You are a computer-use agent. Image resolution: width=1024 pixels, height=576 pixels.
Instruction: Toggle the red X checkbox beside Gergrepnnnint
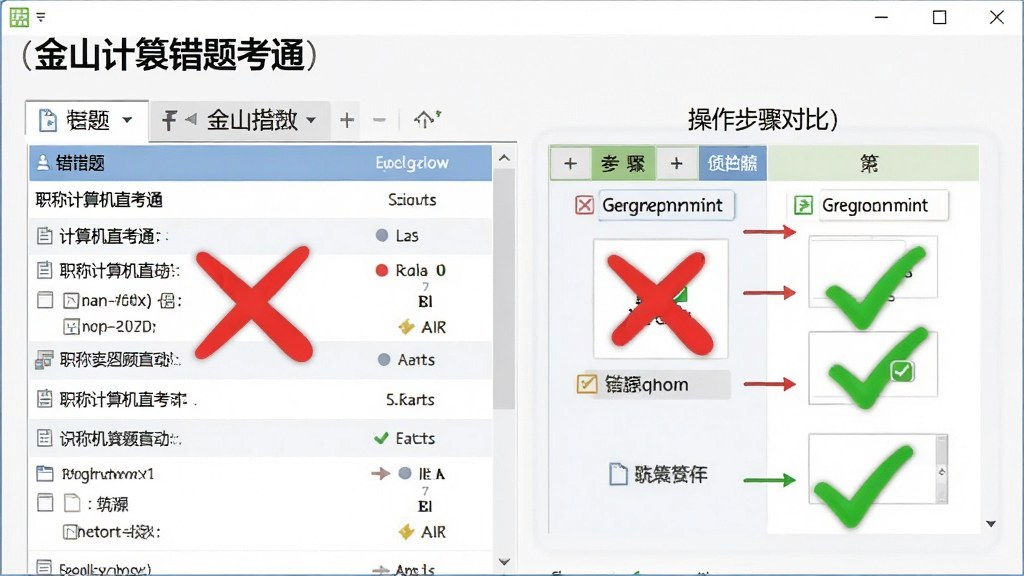pos(584,205)
